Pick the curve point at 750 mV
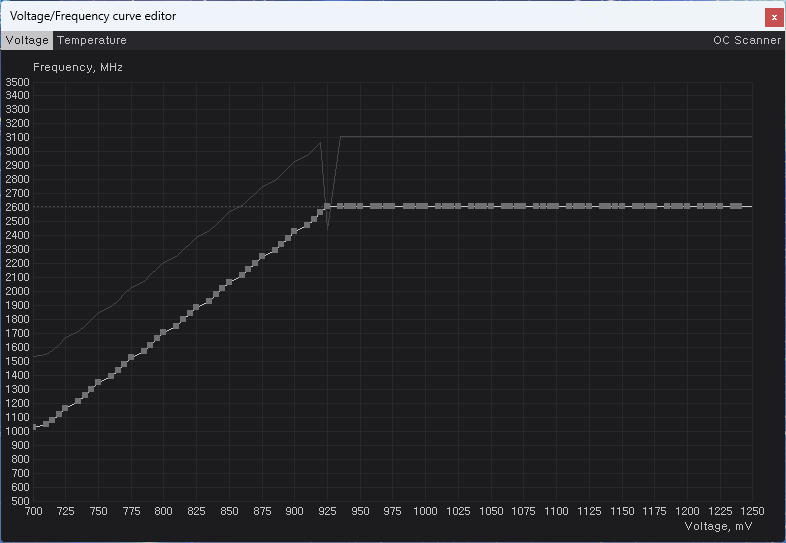 tap(98, 382)
